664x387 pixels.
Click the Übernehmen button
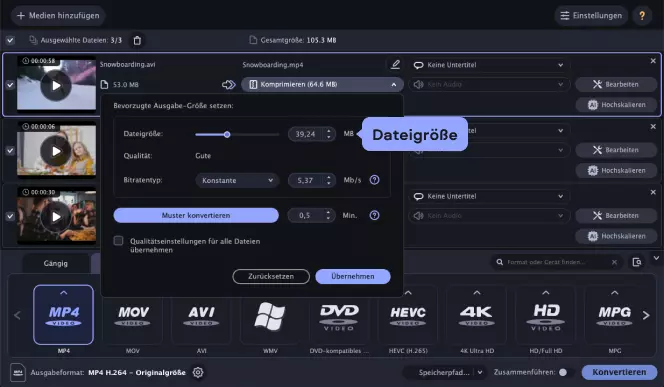(x=353, y=276)
